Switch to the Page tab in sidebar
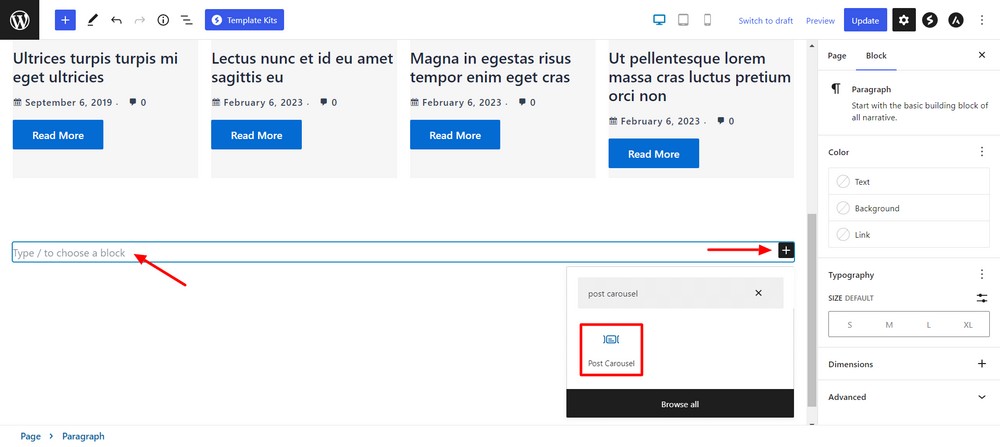 [837, 56]
